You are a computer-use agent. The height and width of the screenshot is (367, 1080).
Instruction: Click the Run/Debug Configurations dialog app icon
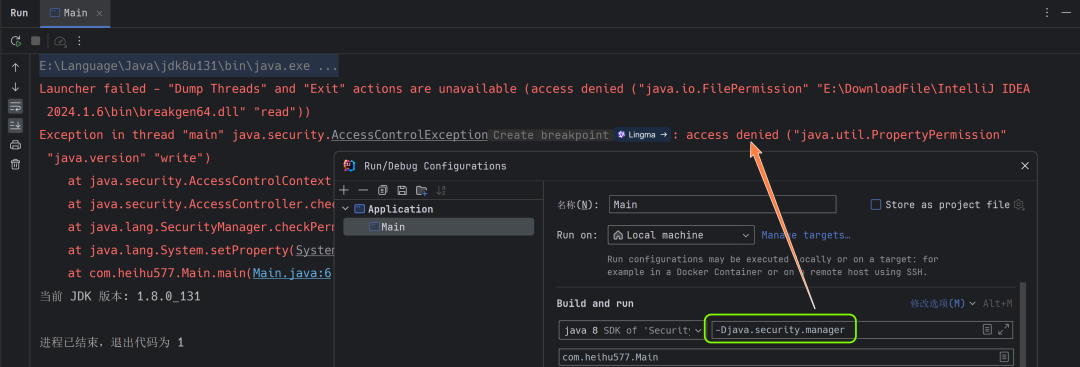click(x=350, y=166)
